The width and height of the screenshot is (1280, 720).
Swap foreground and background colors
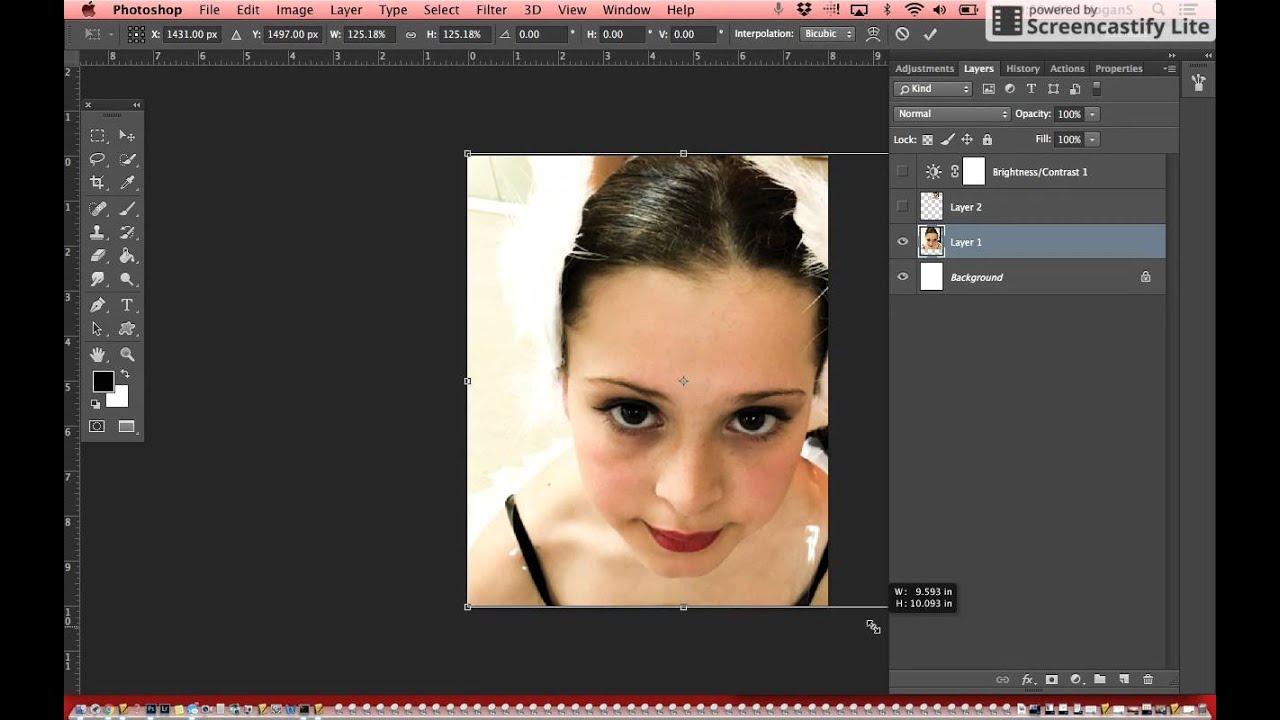[x=125, y=375]
